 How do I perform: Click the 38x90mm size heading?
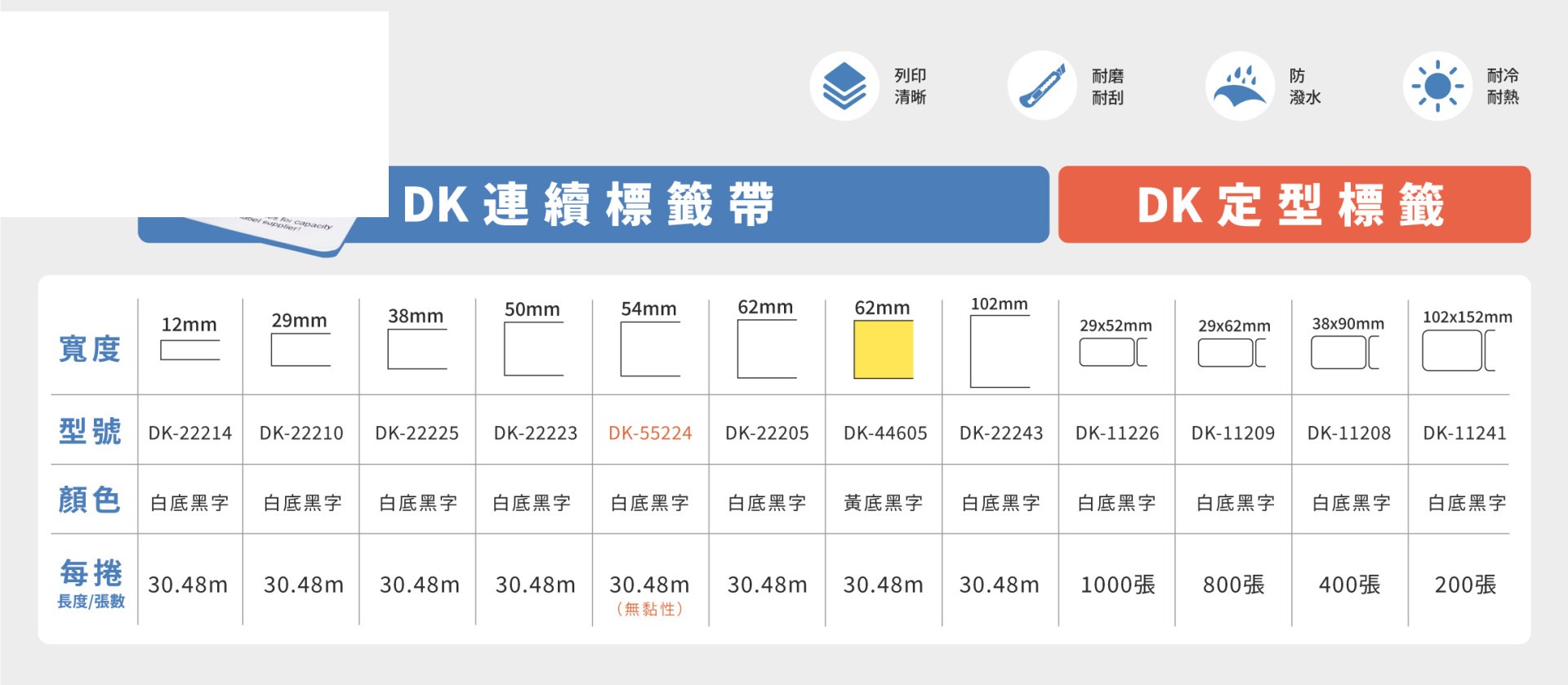(1348, 324)
